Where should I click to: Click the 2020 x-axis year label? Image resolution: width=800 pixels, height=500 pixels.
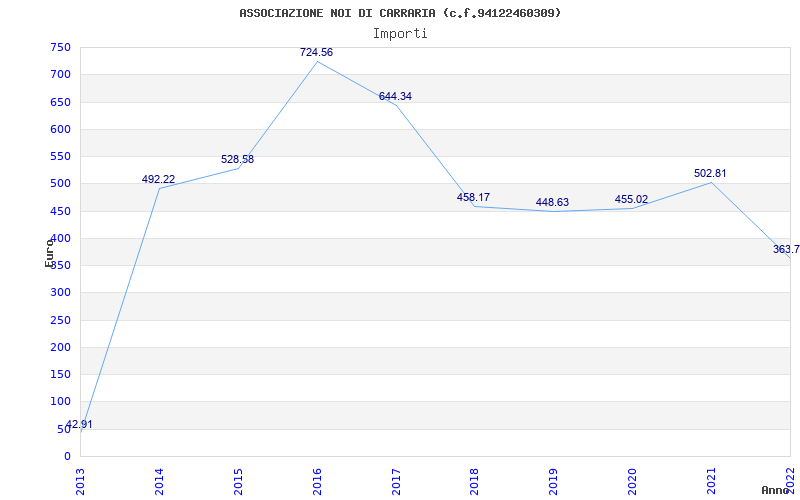[x=632, y=481]
